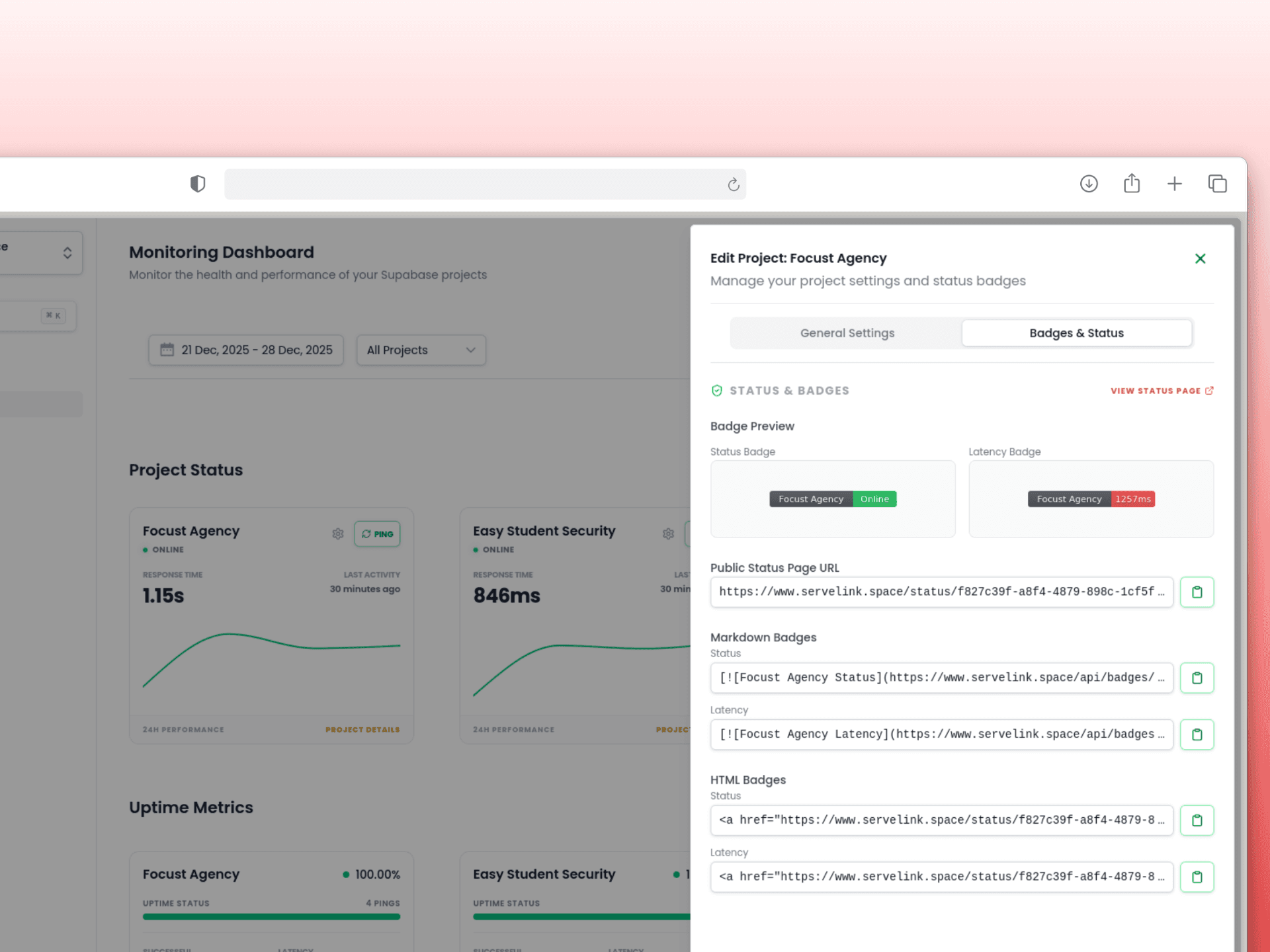This screenshot has width=1270, height=952.
Task: Select the Badges & Status tab
Action: [x=1076, y=333]
